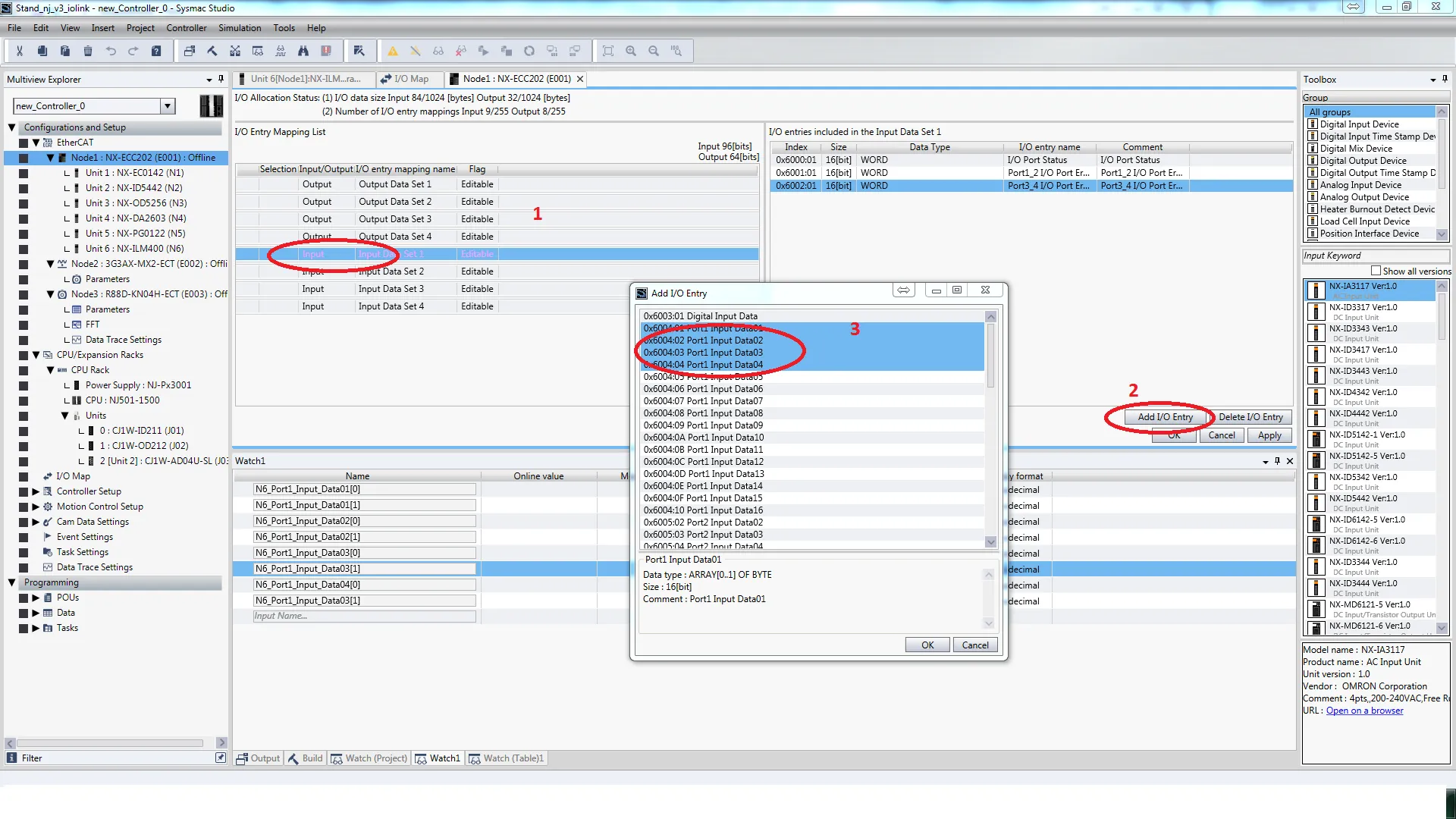Open the 'Open on a browser' link

(x=1364, y=711)
